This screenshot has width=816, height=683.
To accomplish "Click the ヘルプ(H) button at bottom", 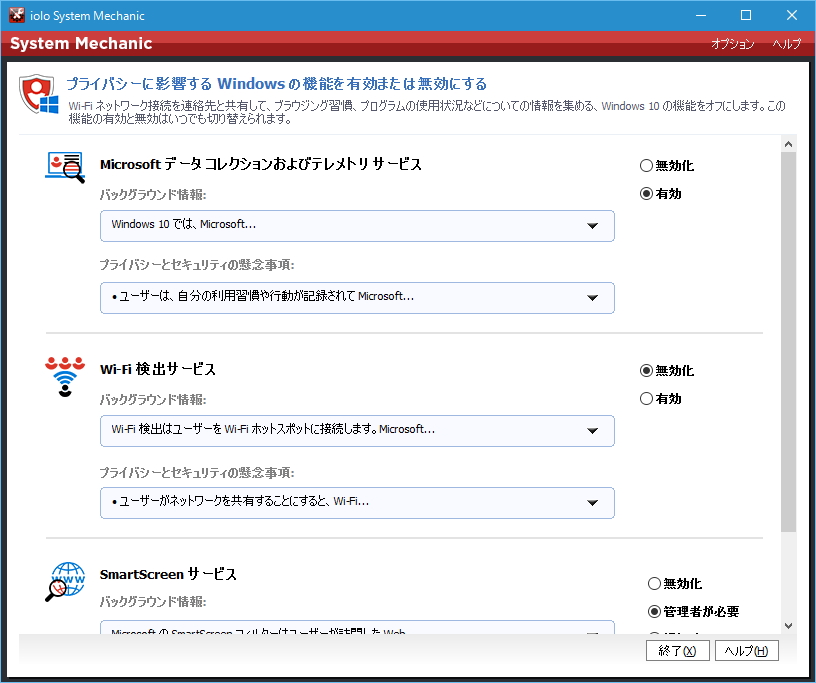I will (x=747, y=651).
